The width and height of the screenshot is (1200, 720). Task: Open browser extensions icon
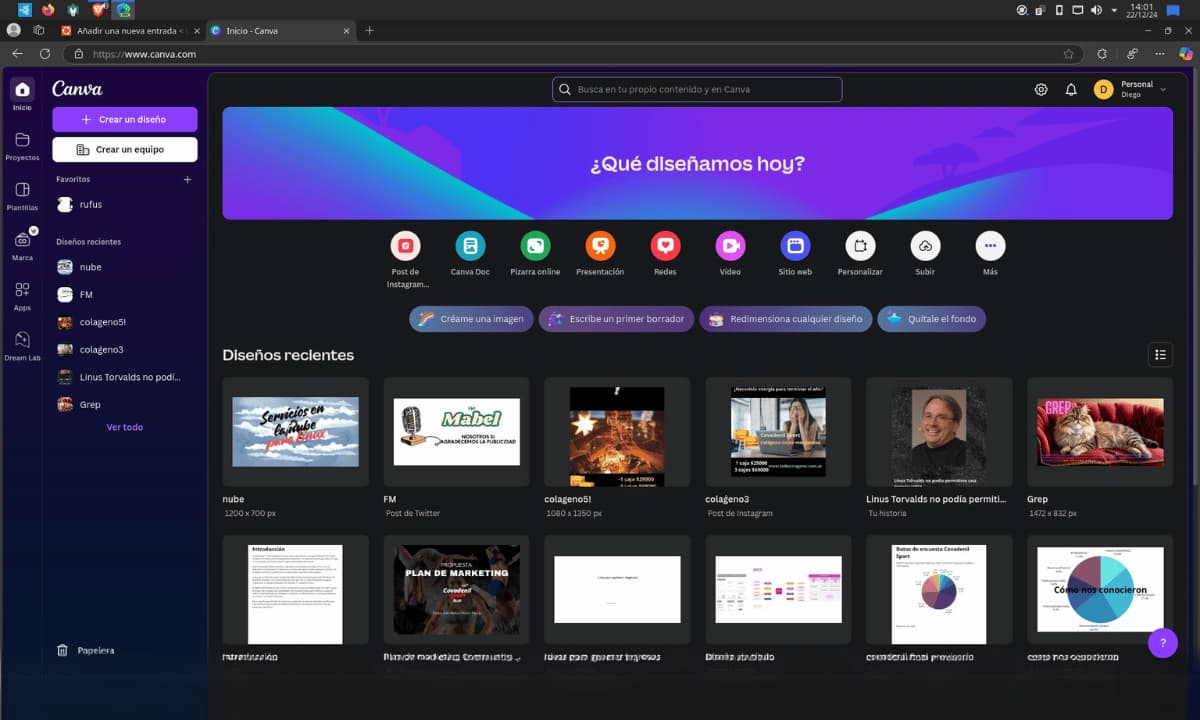1102,54
